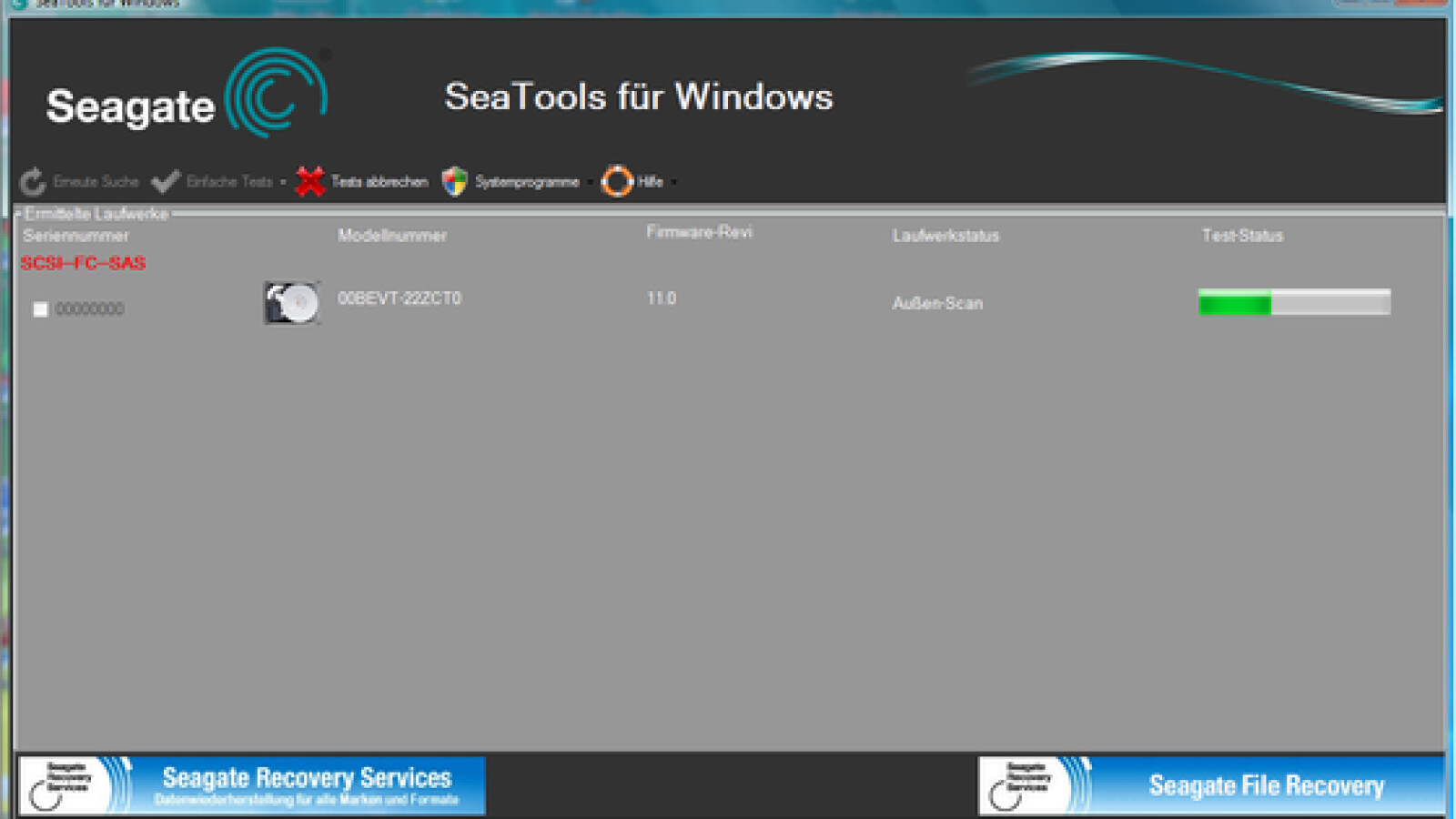Select the Außen-Scan drive status

coord(937,303)
